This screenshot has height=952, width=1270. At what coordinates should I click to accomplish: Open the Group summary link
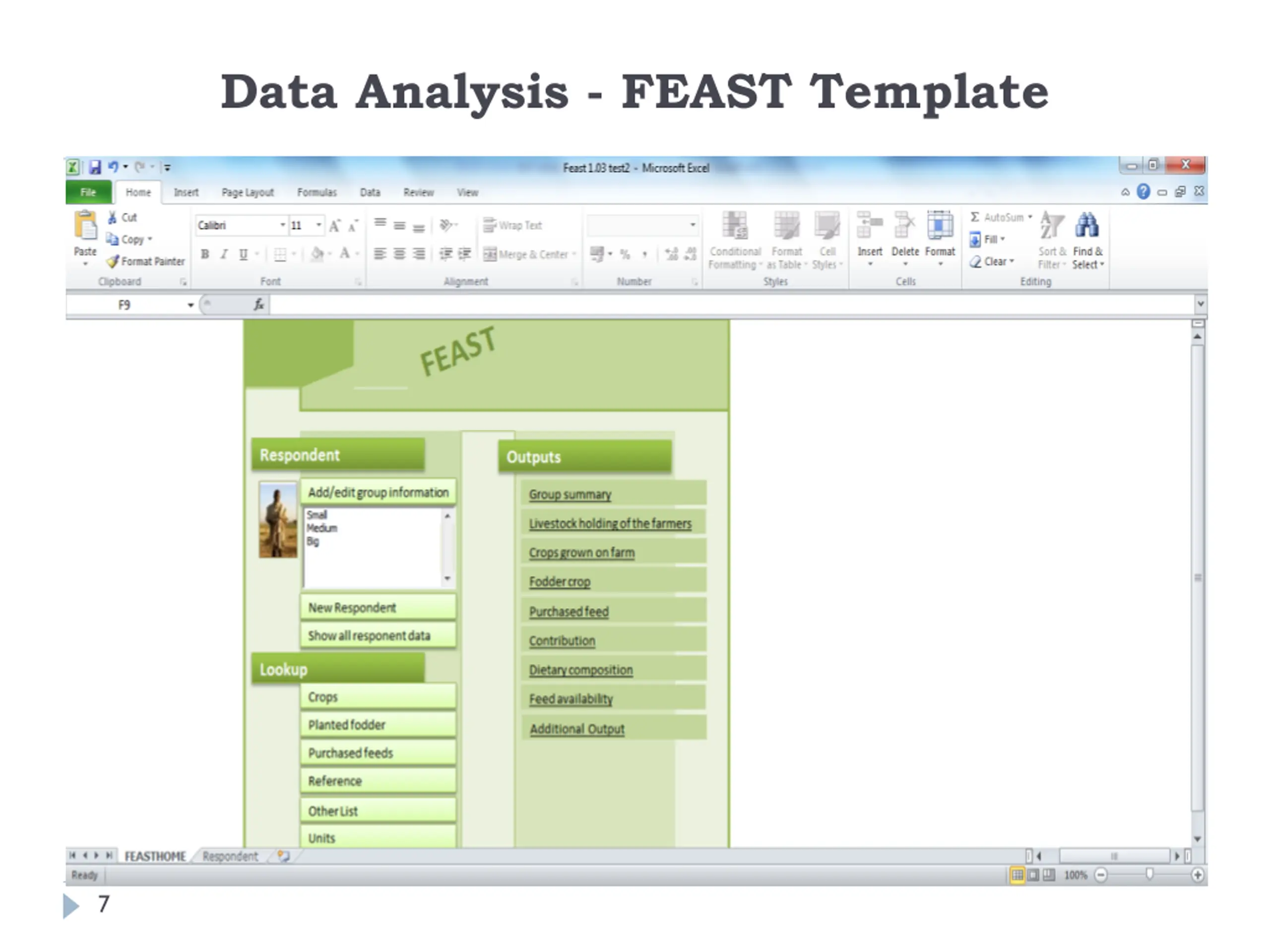pos(570,494)
